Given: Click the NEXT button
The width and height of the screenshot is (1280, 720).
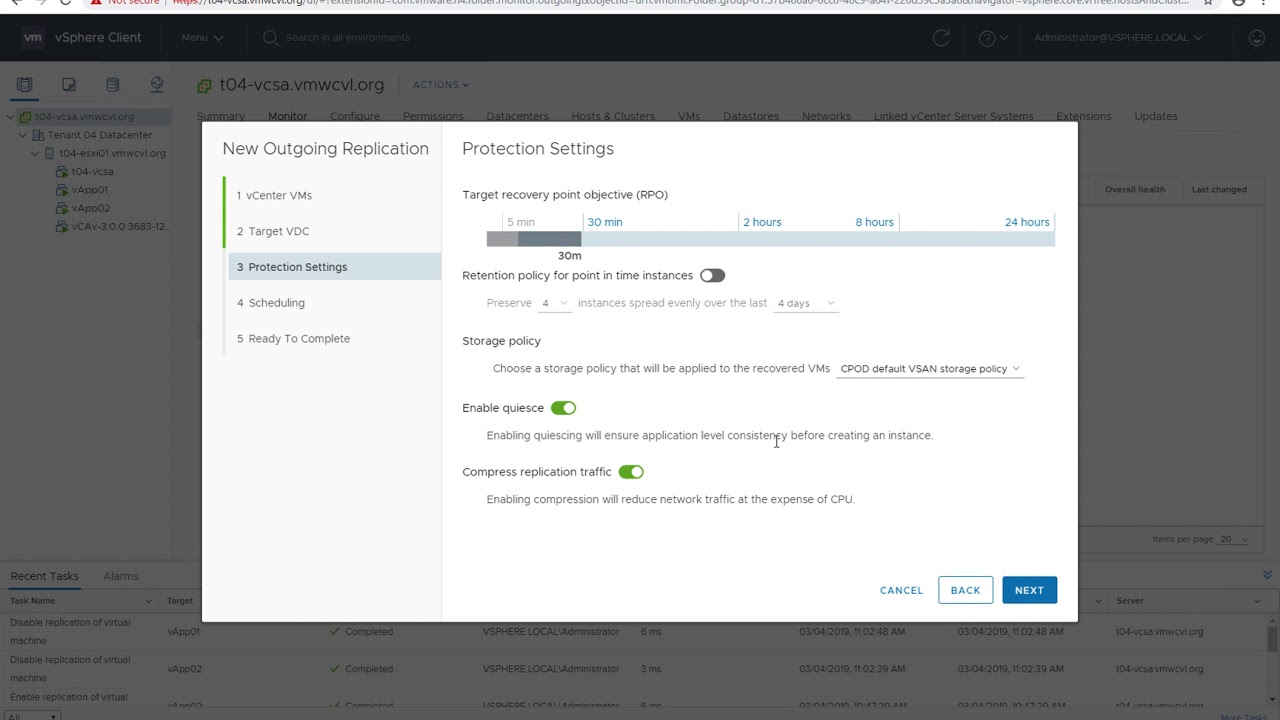Looking at the screenshot, I should (x=1029, y=590).
